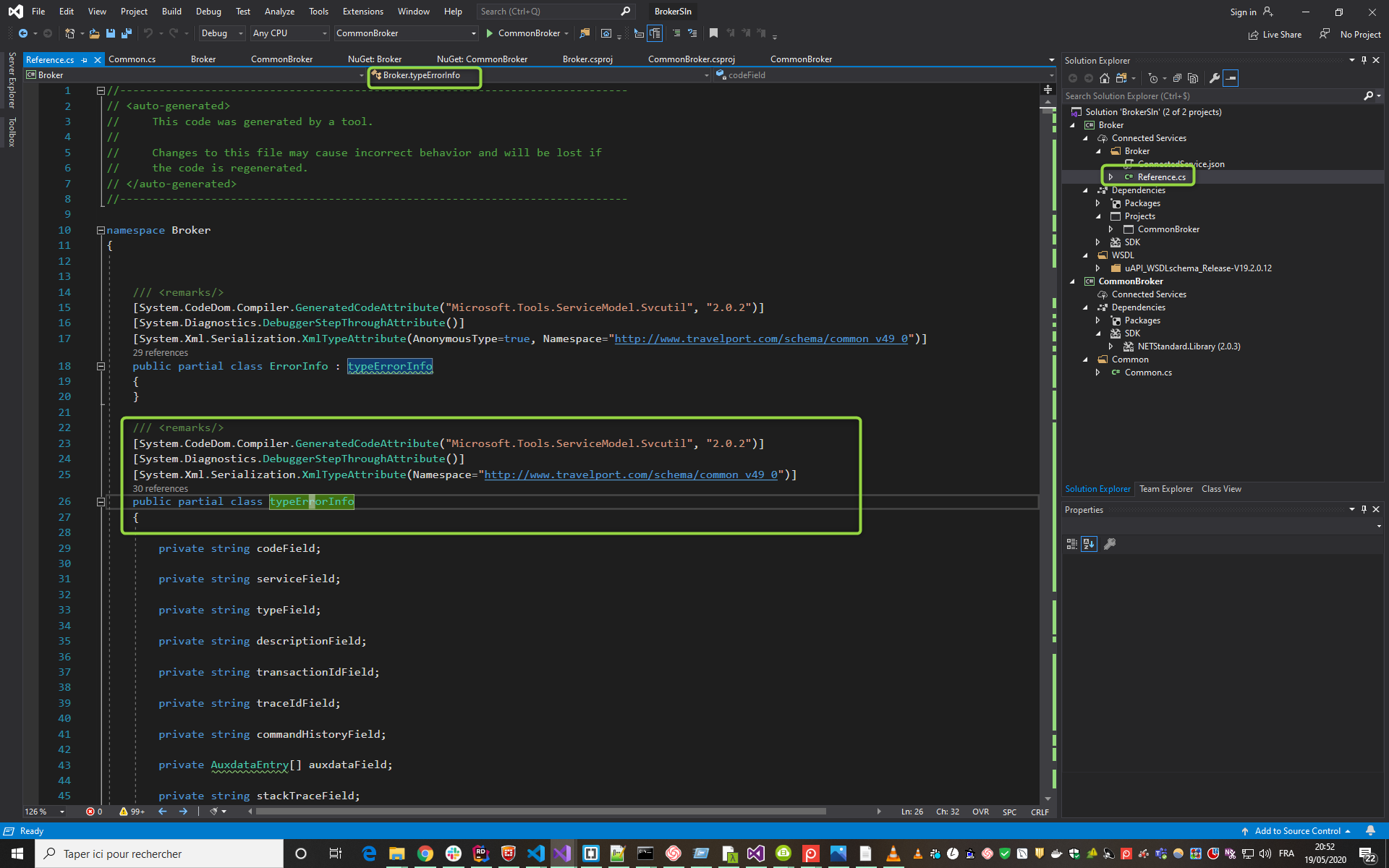Toggle a bookmark on the current line
The image size is (1389, 868).
(x=713, y=33)
